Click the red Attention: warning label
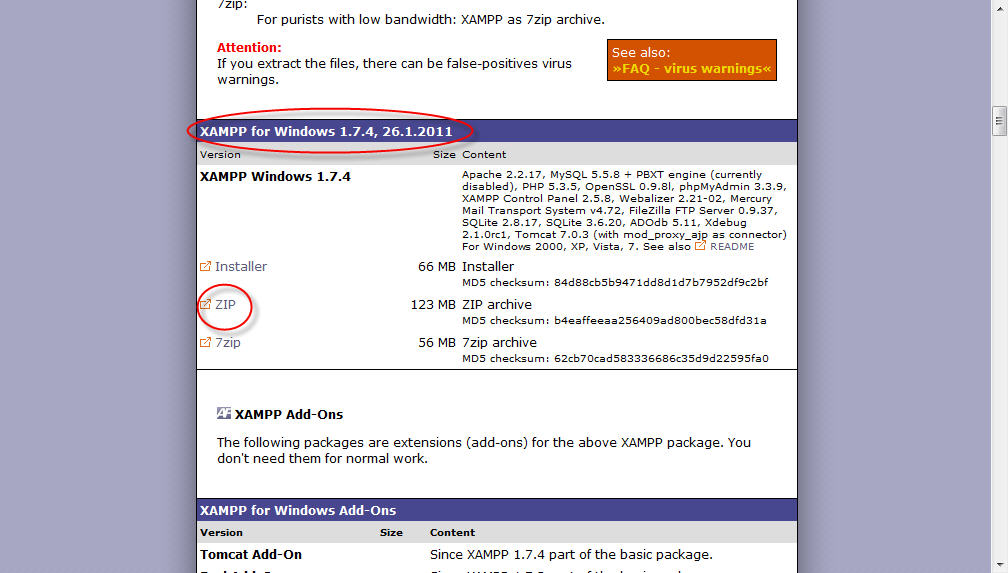This screenshot has height=573, width=1008. 249,48
